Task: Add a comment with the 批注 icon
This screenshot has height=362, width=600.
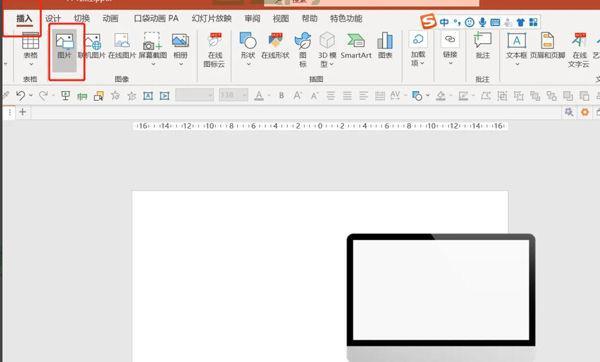Action: [483, 41]
